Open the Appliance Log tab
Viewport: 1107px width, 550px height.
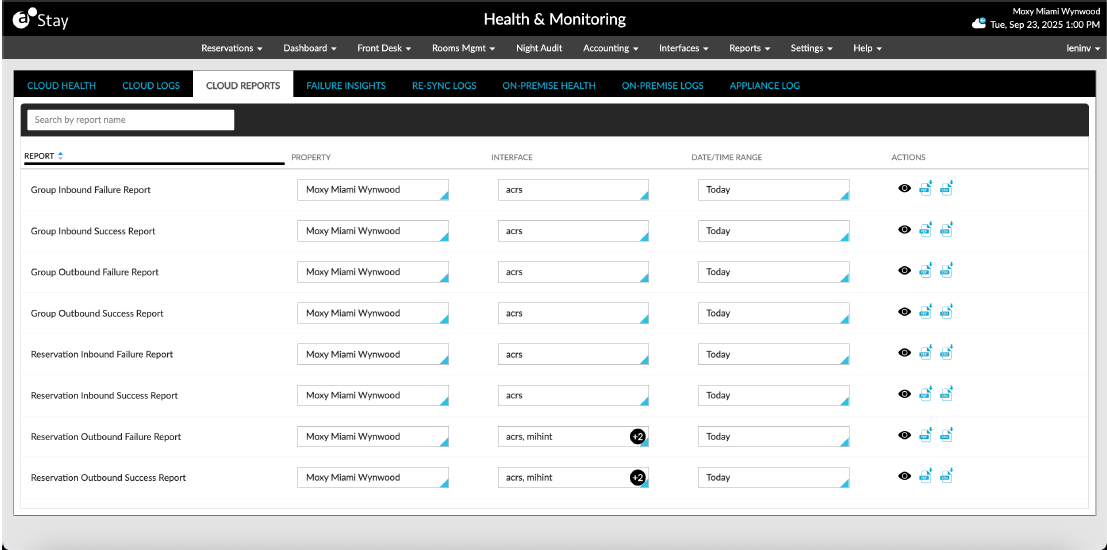[x=765, y=86]
